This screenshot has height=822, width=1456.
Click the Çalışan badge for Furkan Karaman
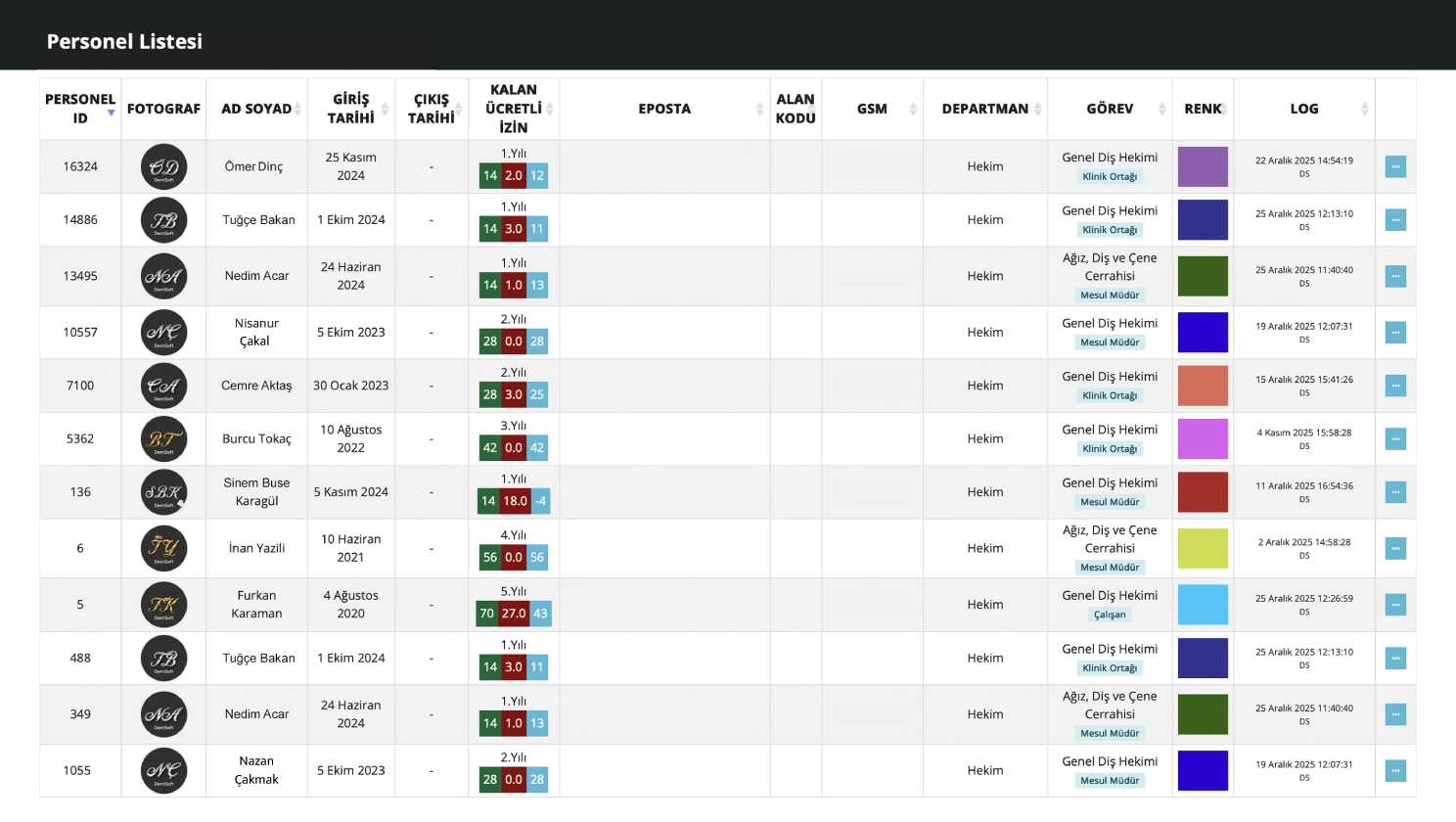1110,616
